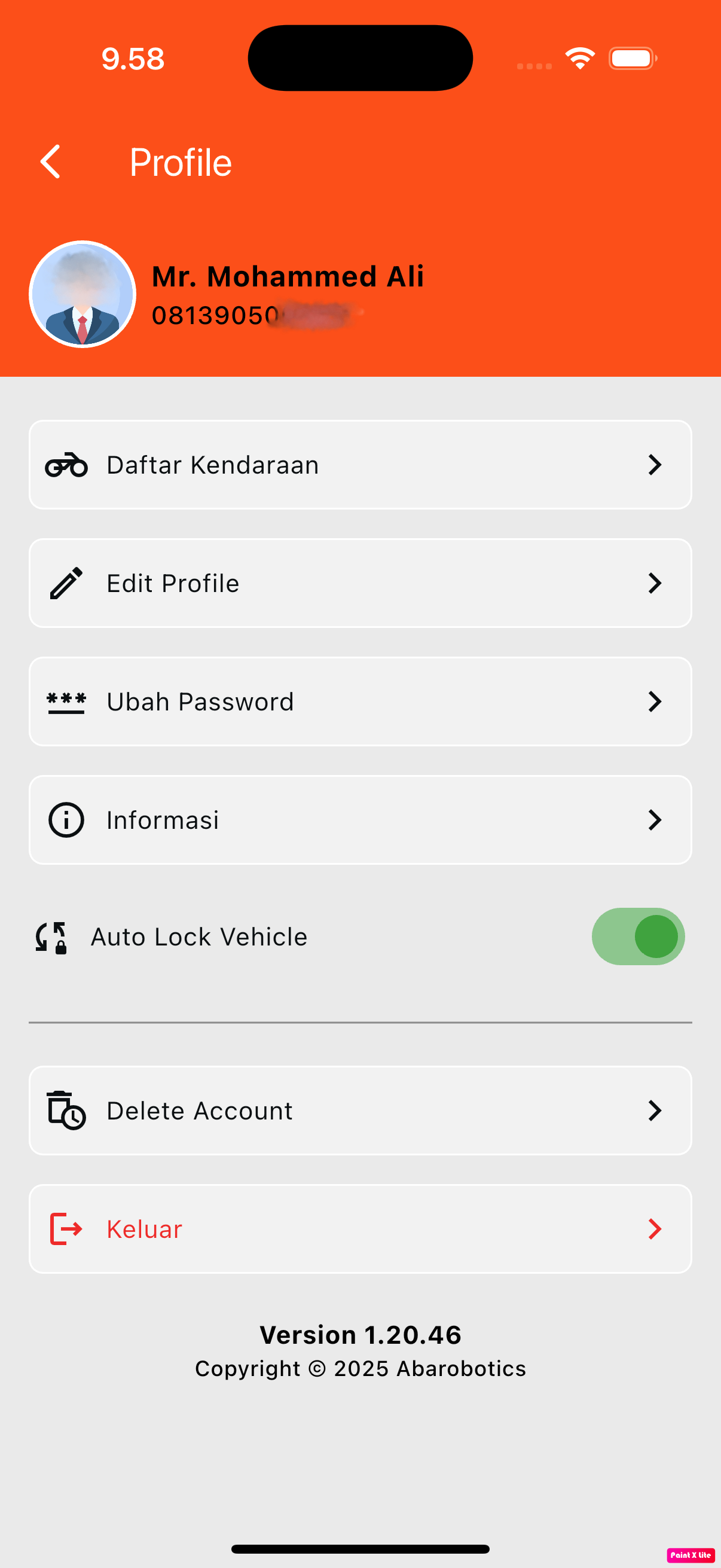721x1568 pixels.
Task: Tap the Mr. Mohammed Ali name
Action: click(x=287, y=276)
